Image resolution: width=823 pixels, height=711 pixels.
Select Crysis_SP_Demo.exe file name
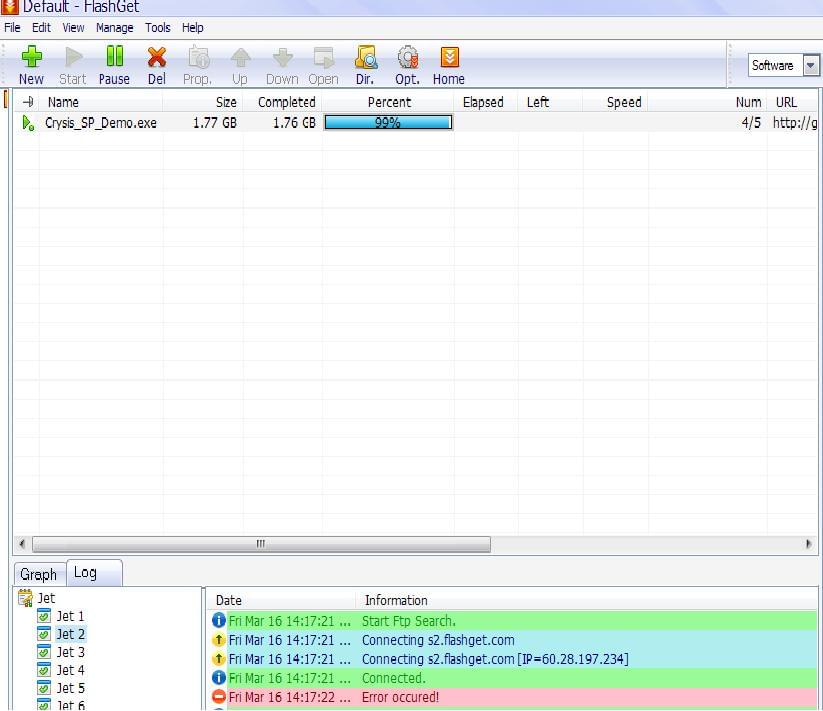point(101,123)
